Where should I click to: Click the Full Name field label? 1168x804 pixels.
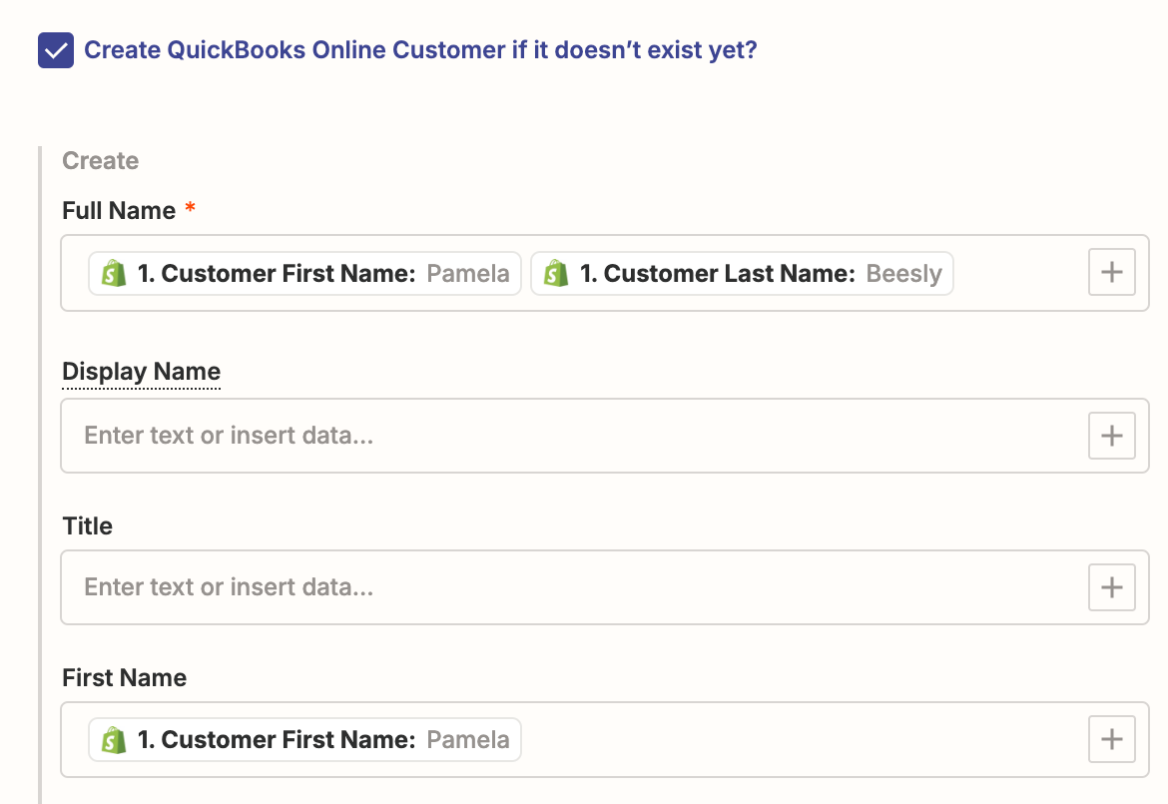pos(119,211)
